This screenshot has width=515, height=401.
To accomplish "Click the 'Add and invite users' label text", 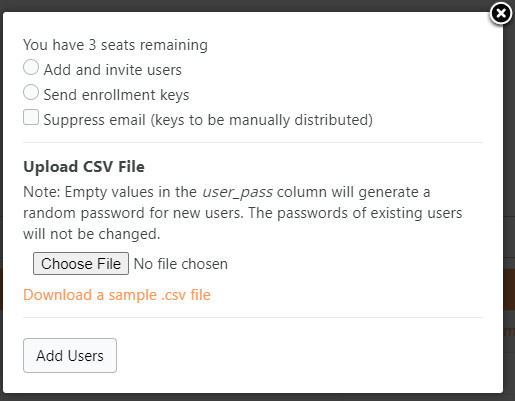I will click(113, 70).
